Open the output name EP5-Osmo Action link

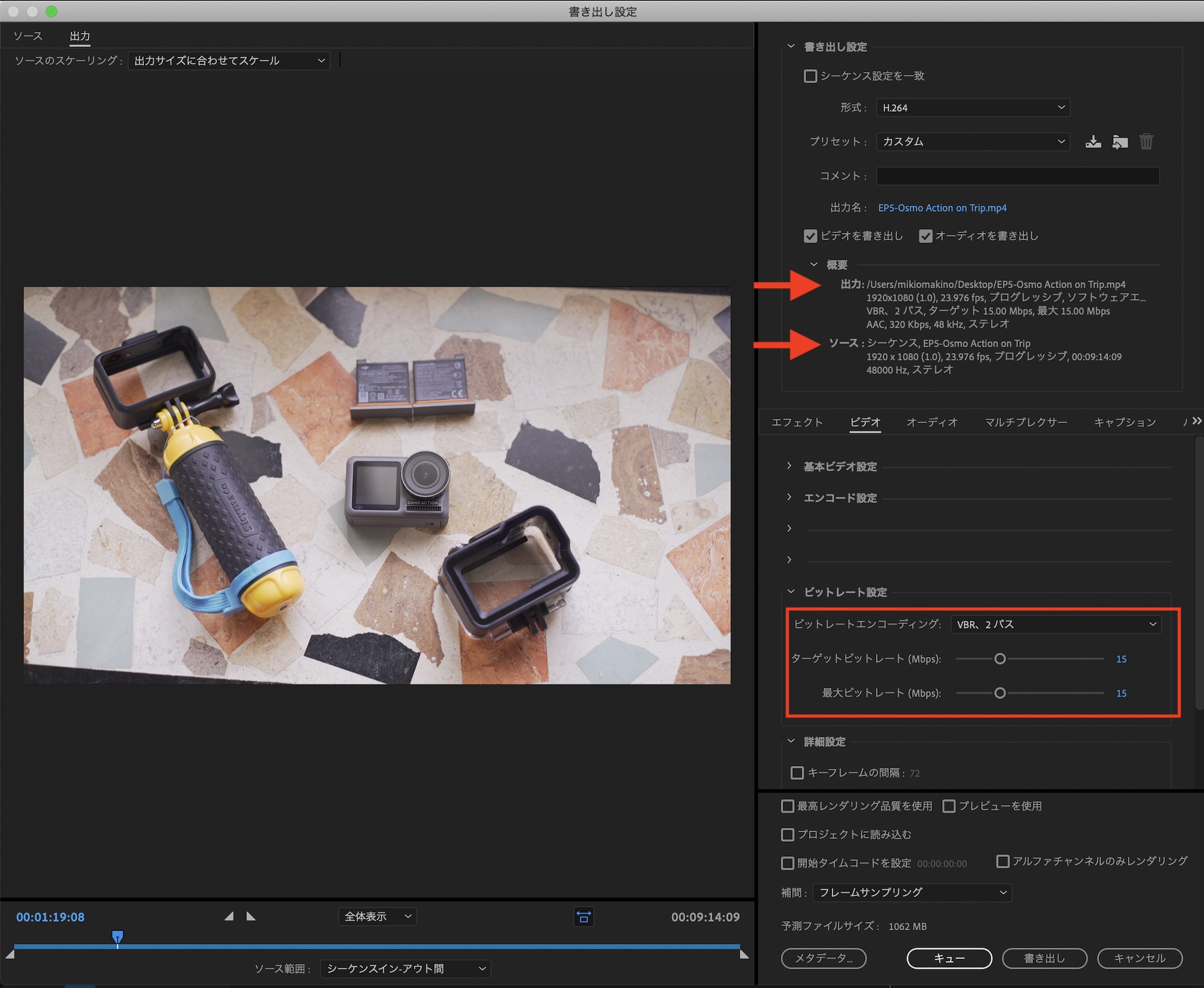(942, 208)
